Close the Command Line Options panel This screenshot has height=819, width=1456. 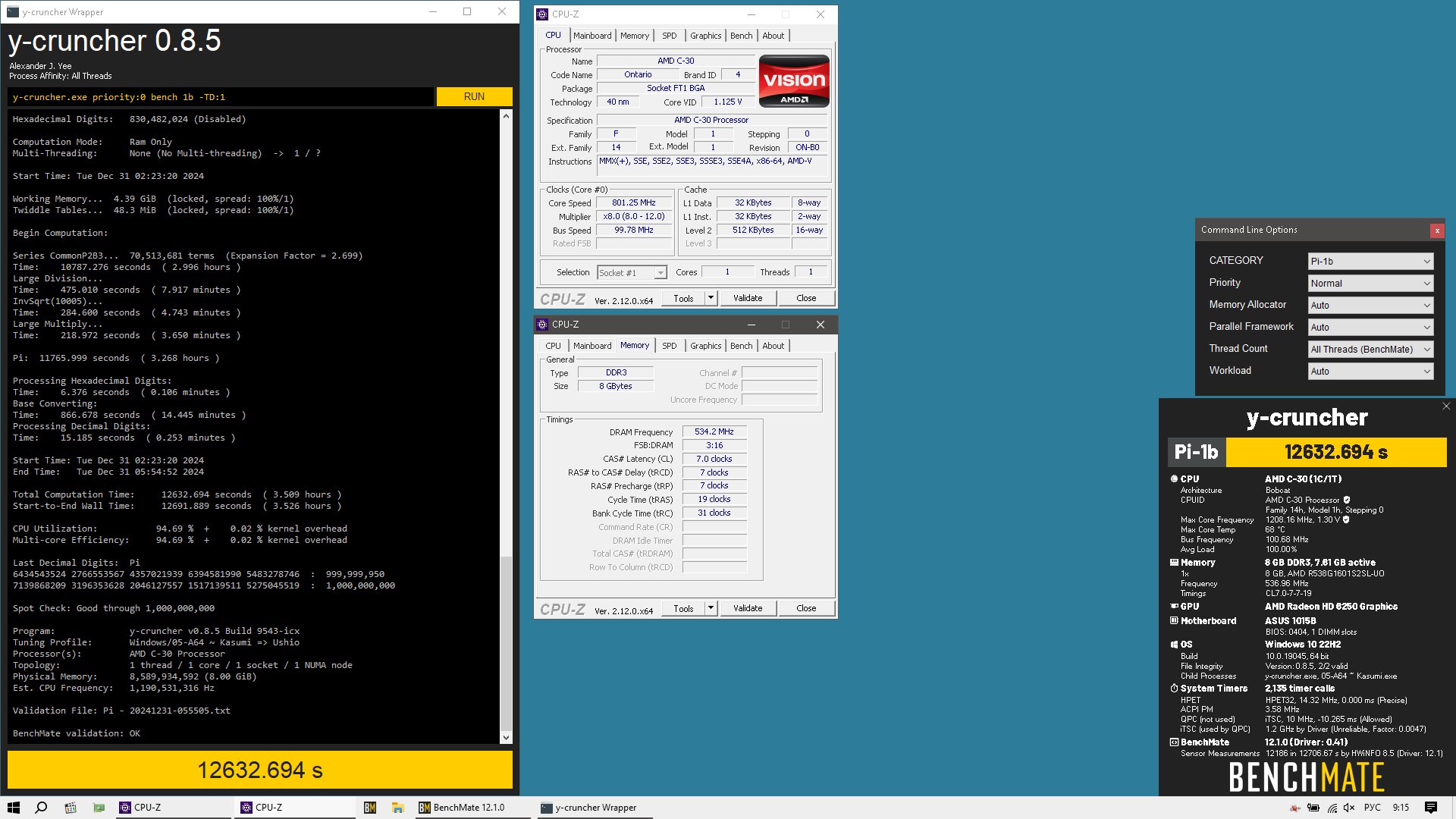click(1437, 230)
